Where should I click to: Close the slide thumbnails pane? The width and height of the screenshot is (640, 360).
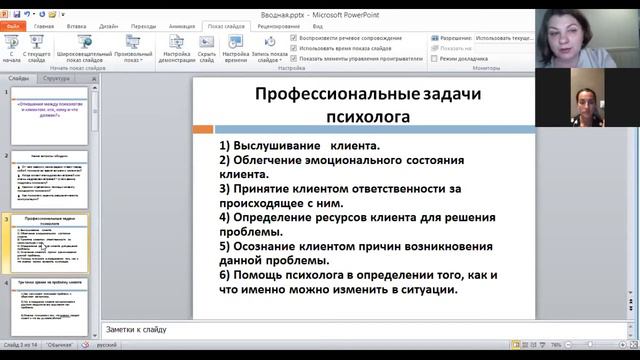pyautogui.click(x=94, y=78)
